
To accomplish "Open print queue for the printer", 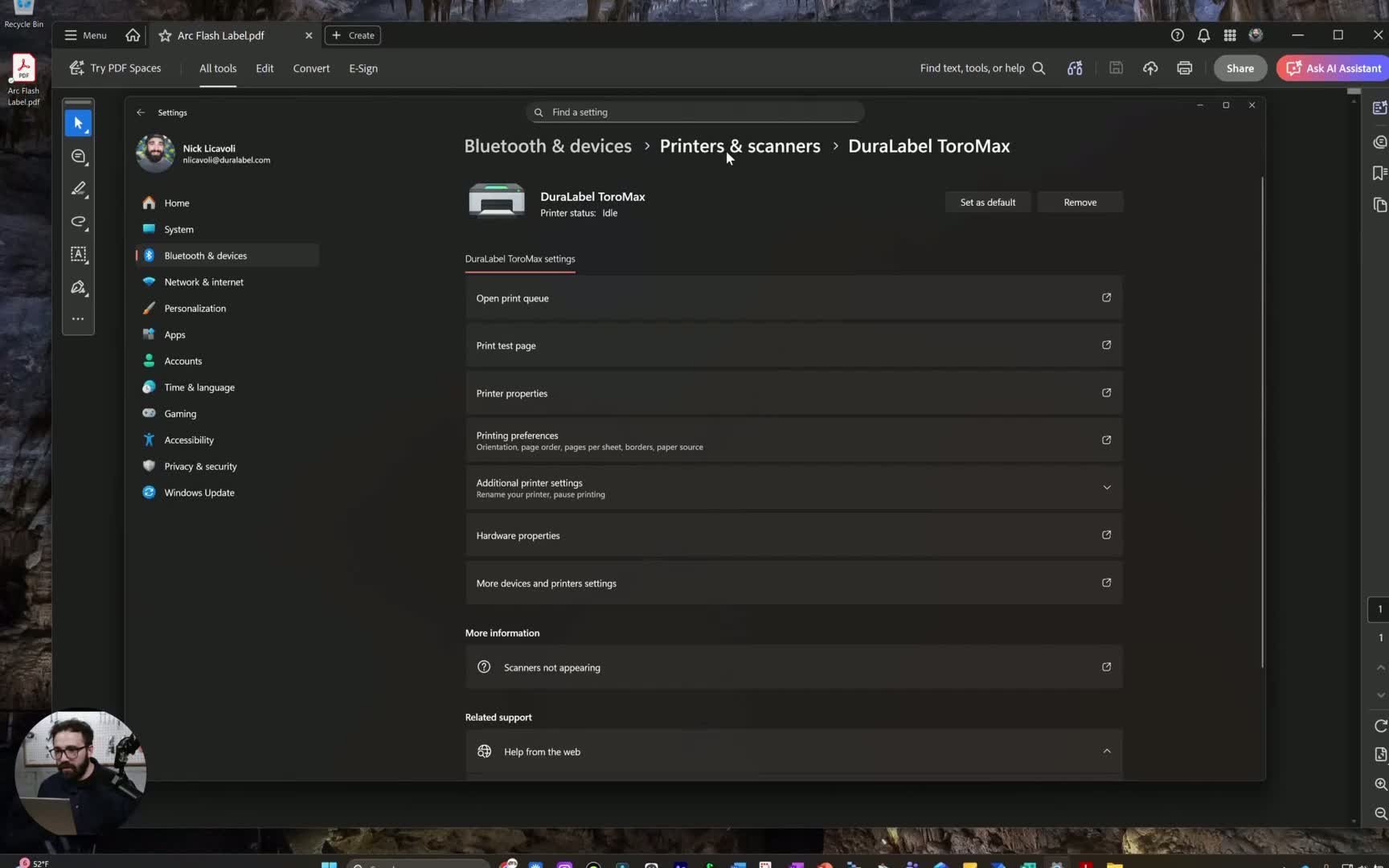I will click(793, 298).
